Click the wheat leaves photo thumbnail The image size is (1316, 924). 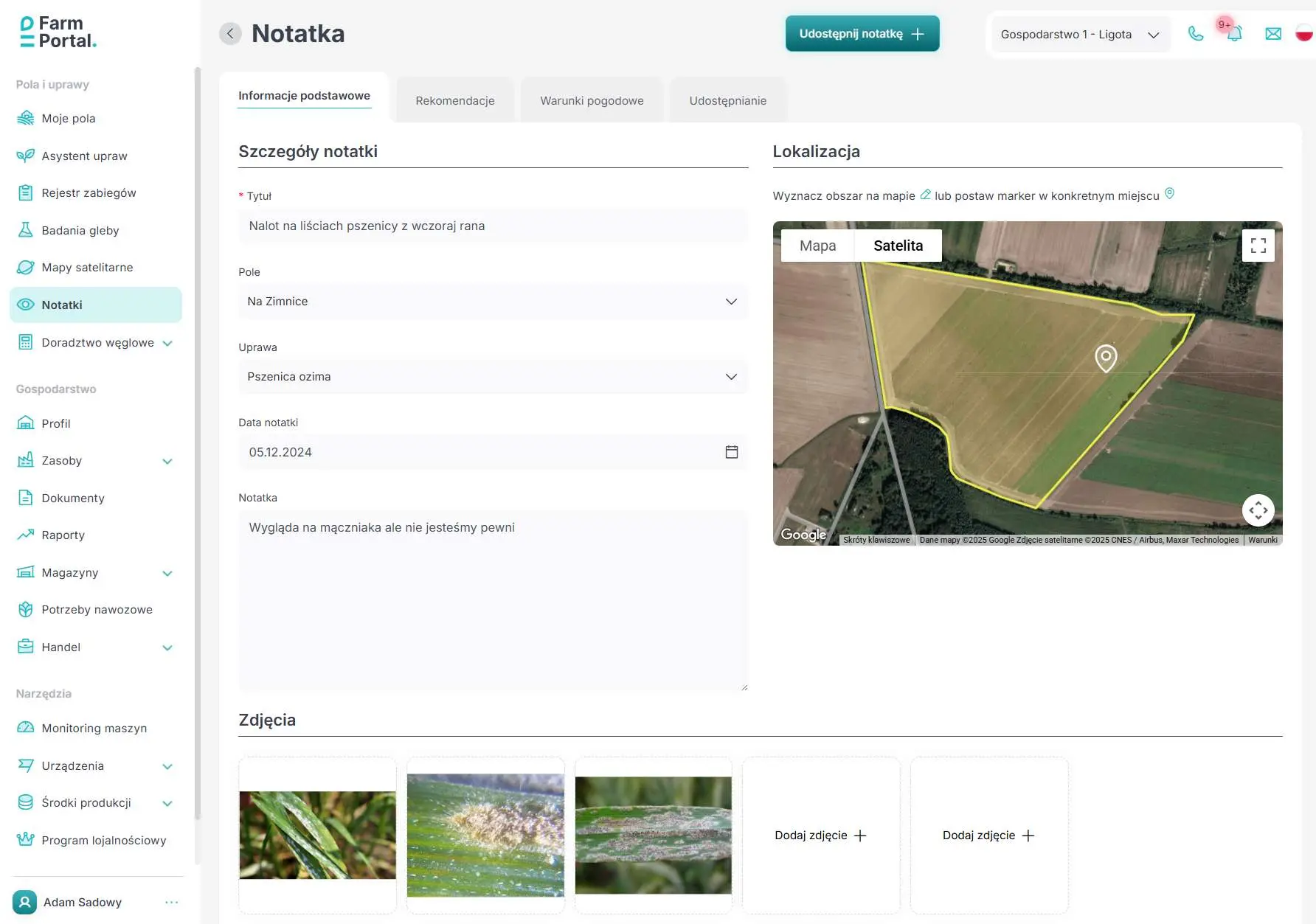pyautogui.click(x=317, y=835)
